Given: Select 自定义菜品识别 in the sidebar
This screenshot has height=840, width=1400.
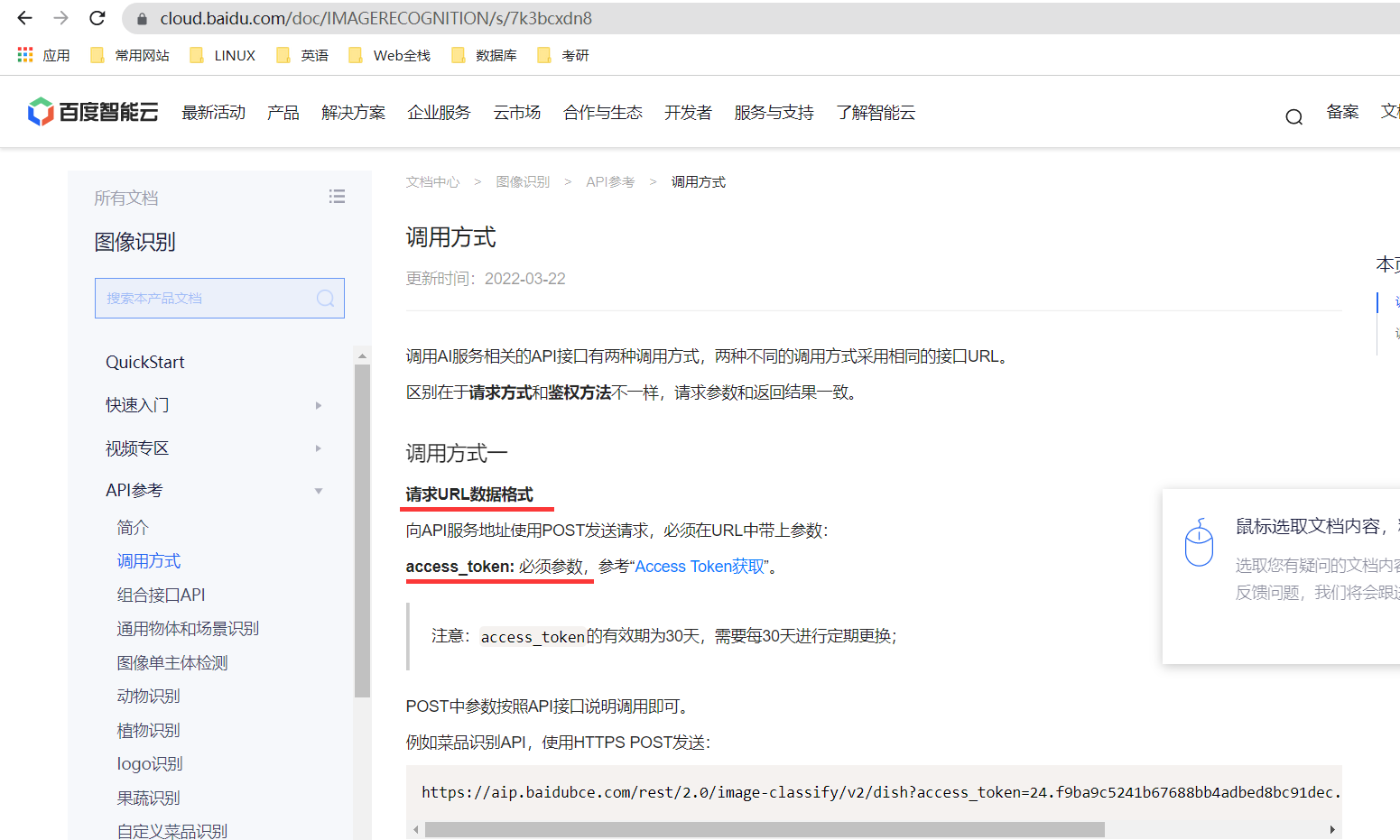Looking at the screenshot, I should [172, 831].
